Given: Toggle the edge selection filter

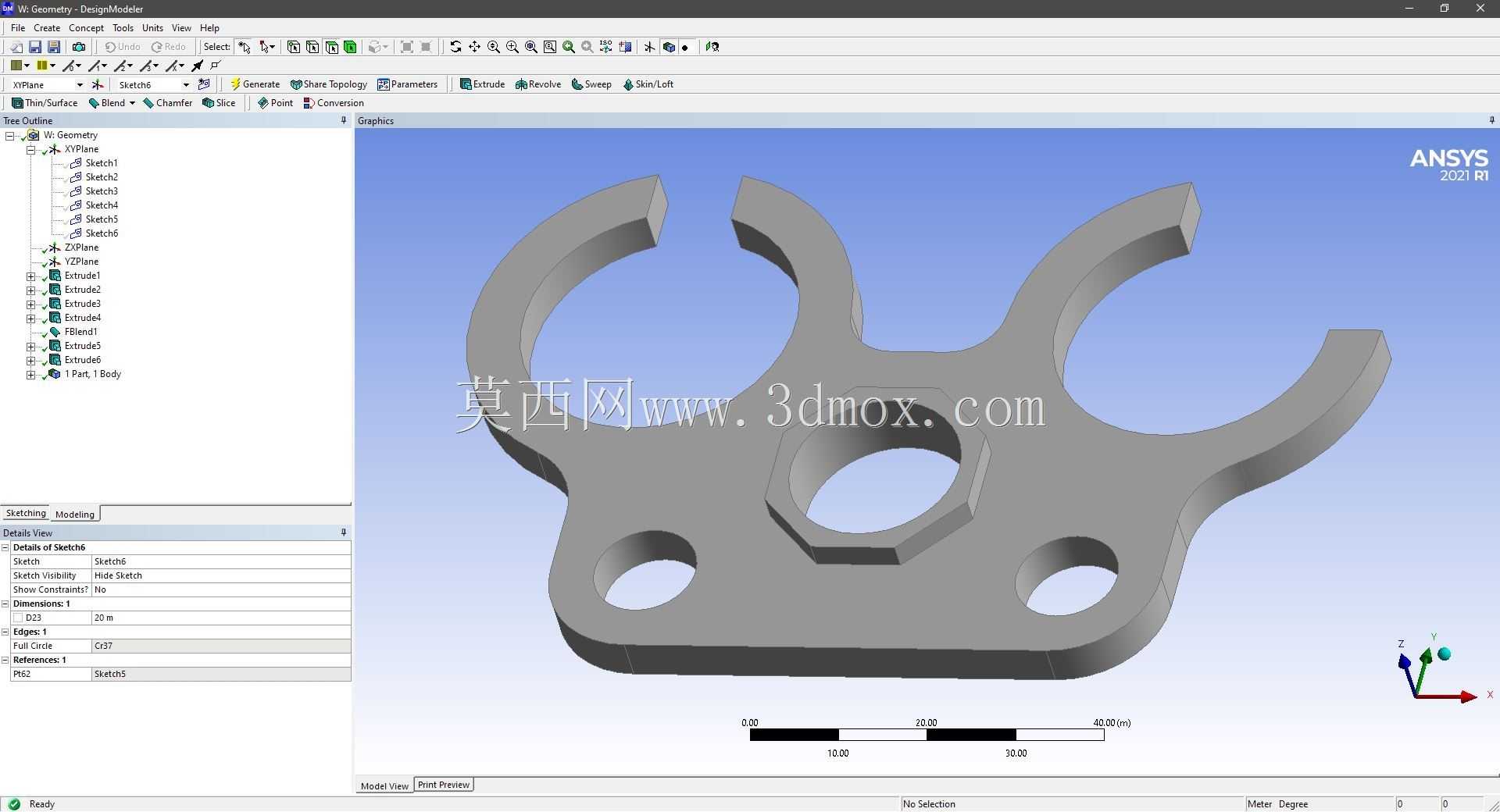Looking at the screenshot, I should tap(312, 47).
